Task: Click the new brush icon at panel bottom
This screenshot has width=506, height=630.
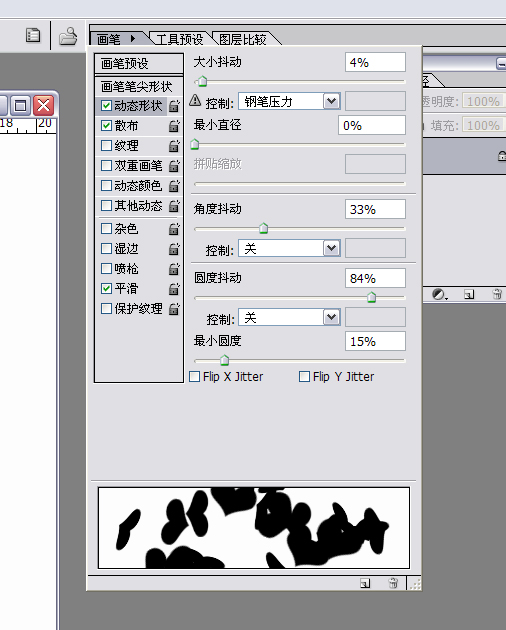Action: pos(365,583)
